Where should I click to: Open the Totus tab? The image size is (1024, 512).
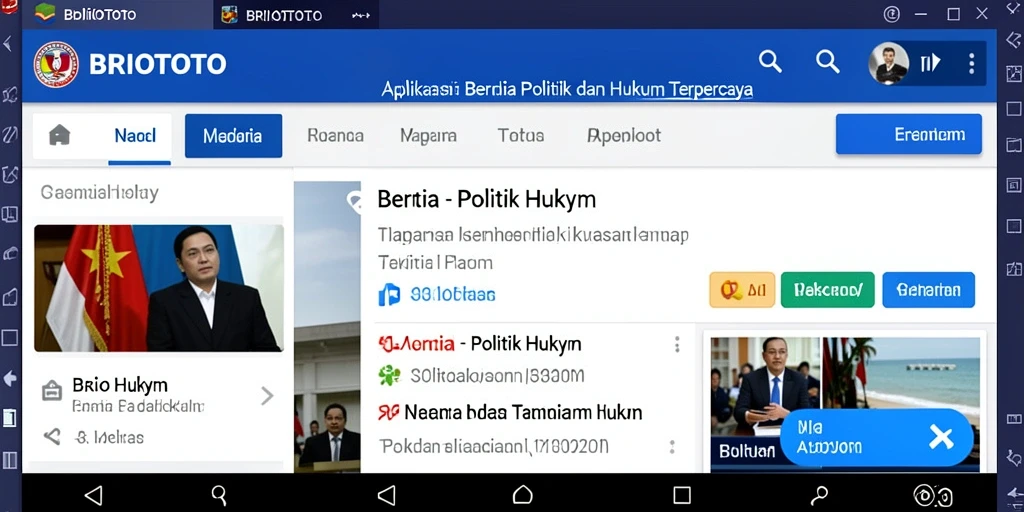pos(520,135)
